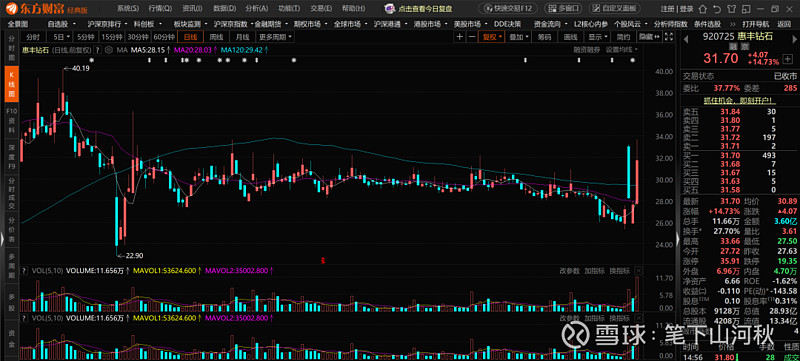Open the MA settings gear icon
Viewport: 800px width, 361px height.
[x=108, y=50]
